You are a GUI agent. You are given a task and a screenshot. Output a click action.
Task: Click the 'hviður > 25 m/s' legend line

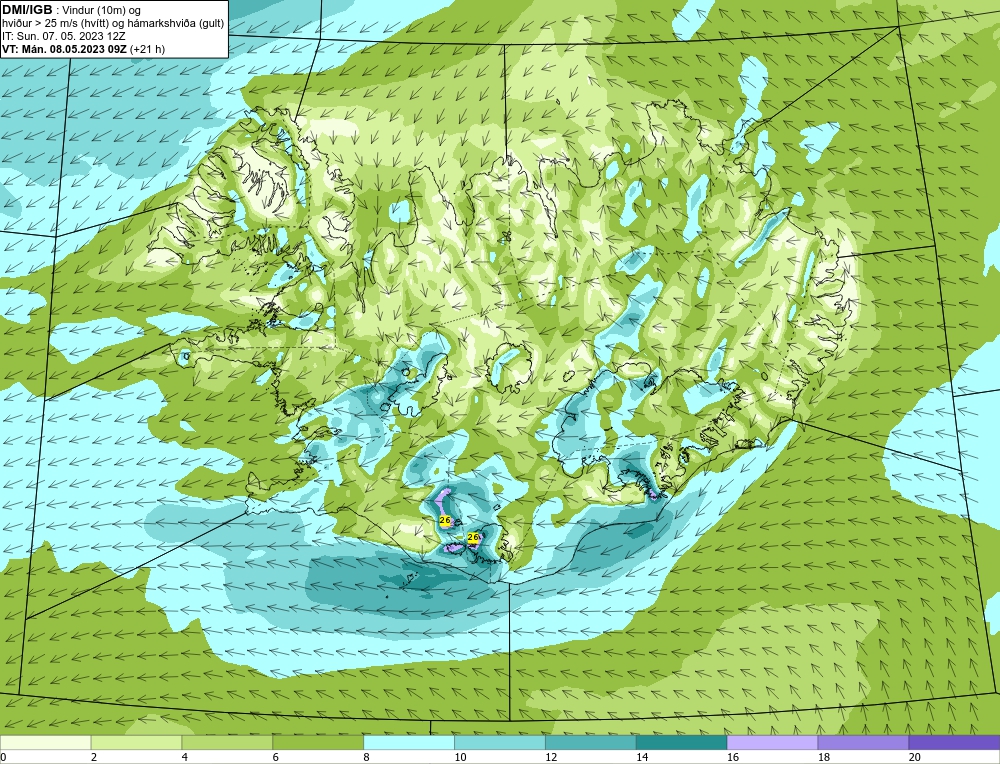pos(113,23)
